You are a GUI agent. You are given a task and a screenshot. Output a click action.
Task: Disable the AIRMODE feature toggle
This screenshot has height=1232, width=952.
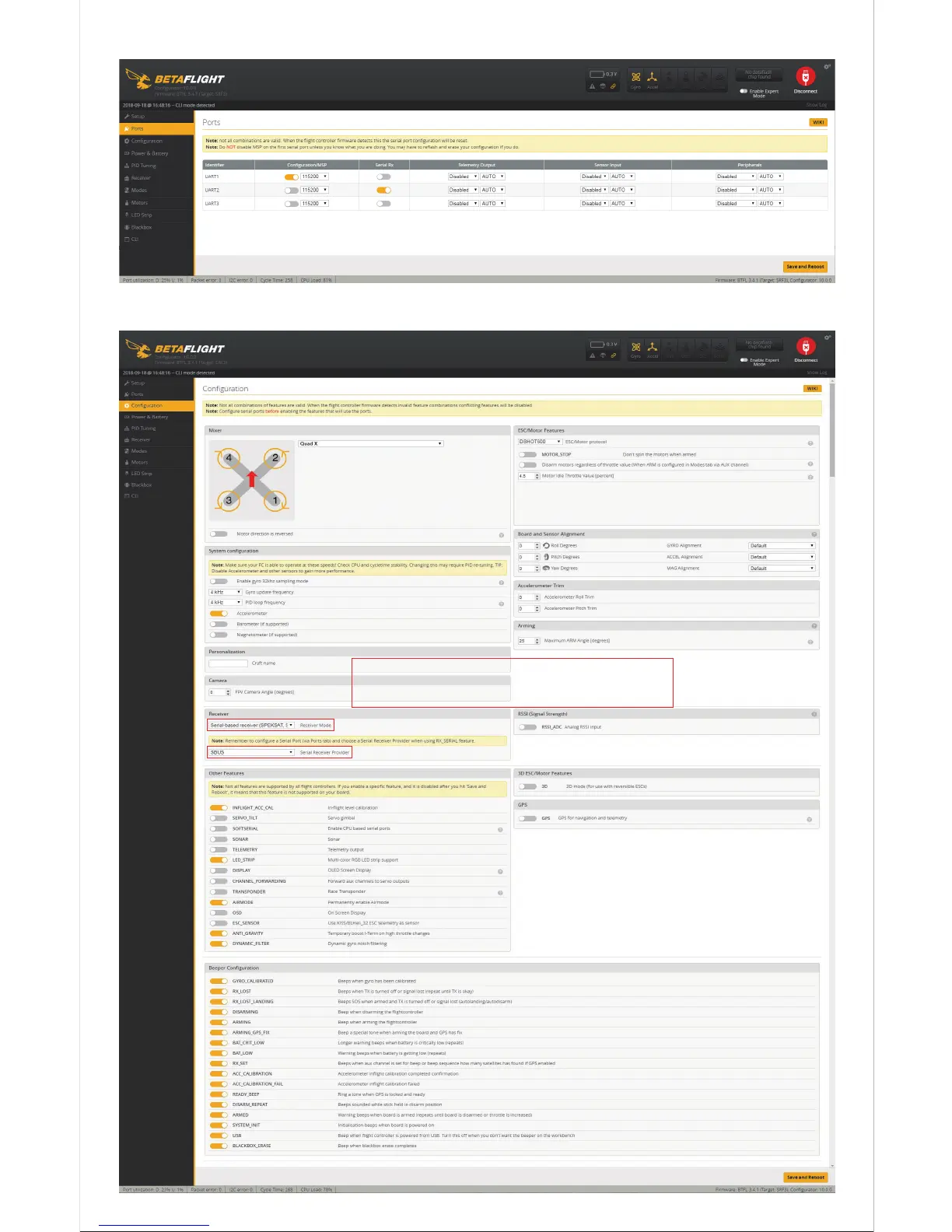219,902
